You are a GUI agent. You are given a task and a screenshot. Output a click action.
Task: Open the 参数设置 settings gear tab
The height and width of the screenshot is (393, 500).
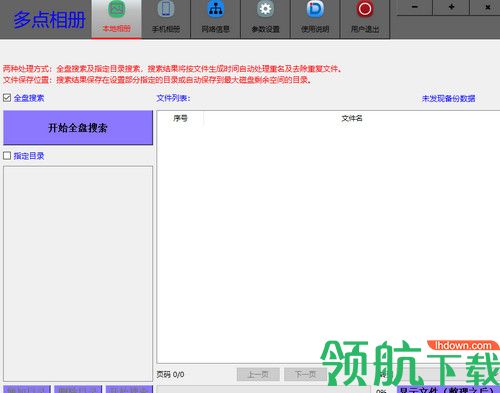(265, 19)
